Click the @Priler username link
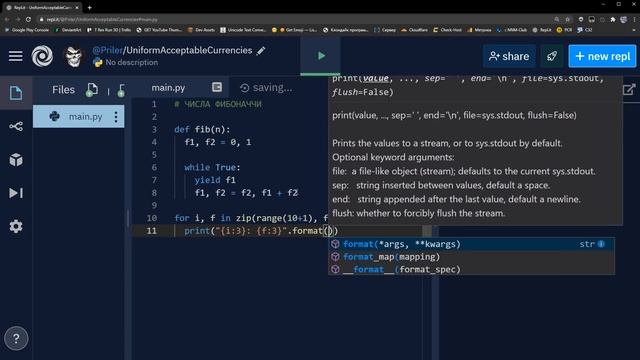640x360 pixels. tap(107, 50)
